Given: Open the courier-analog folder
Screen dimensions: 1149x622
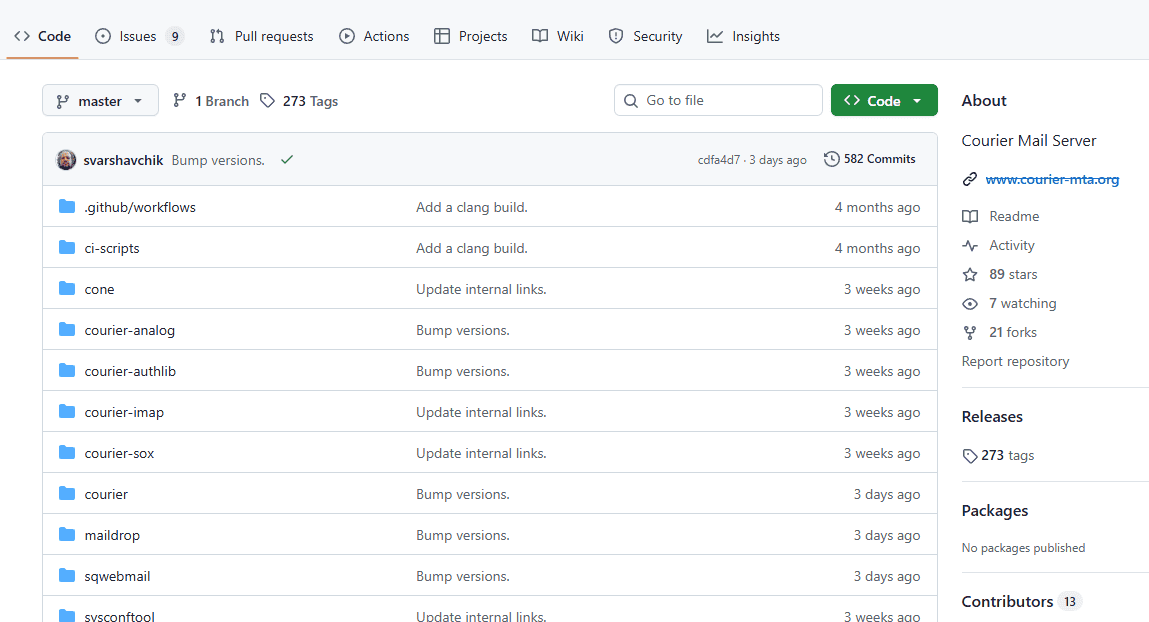Looking at the screenshot, I should (x=130, y=330).
